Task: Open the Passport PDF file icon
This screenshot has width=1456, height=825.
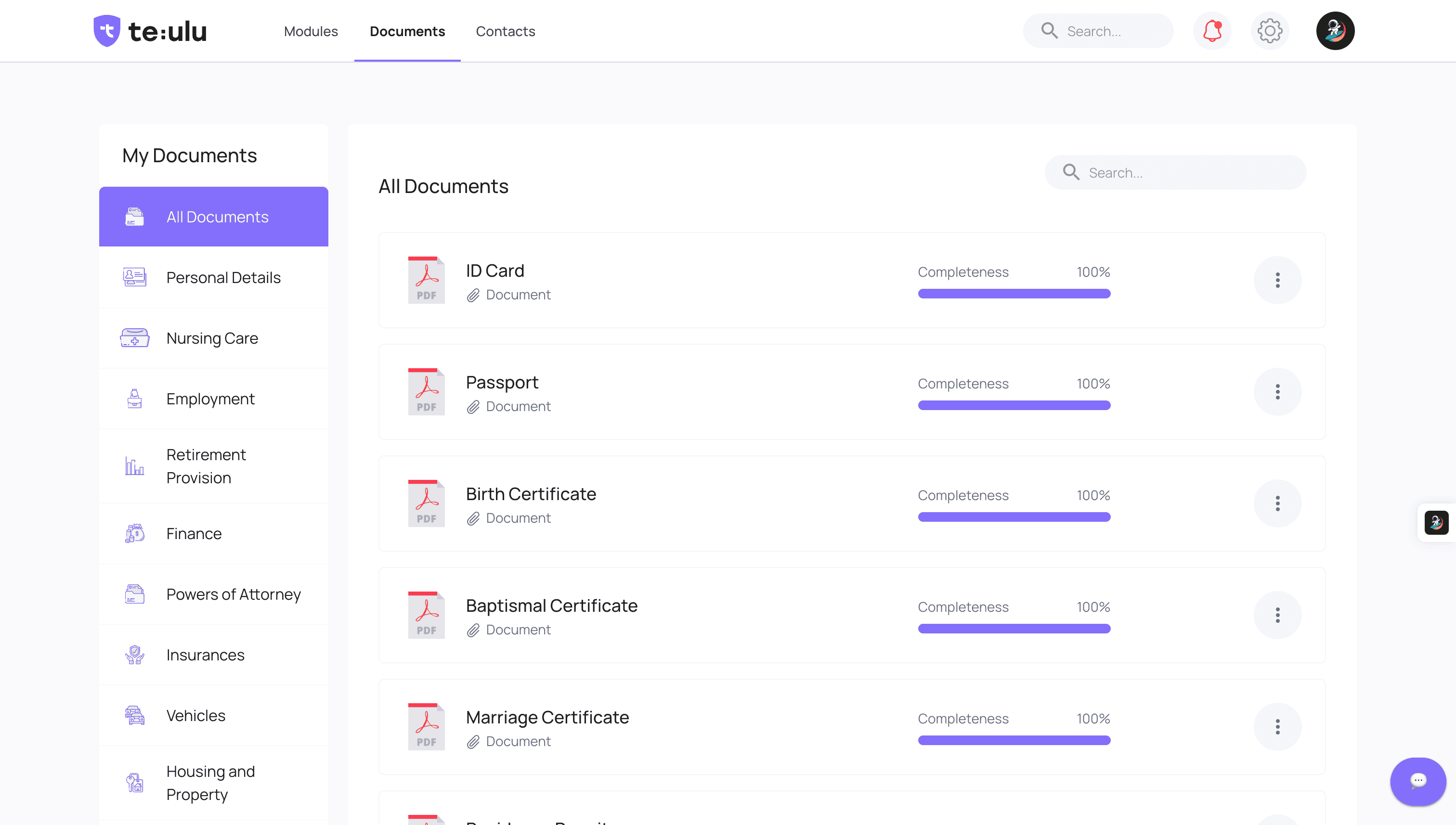Action: click(426, 391)
